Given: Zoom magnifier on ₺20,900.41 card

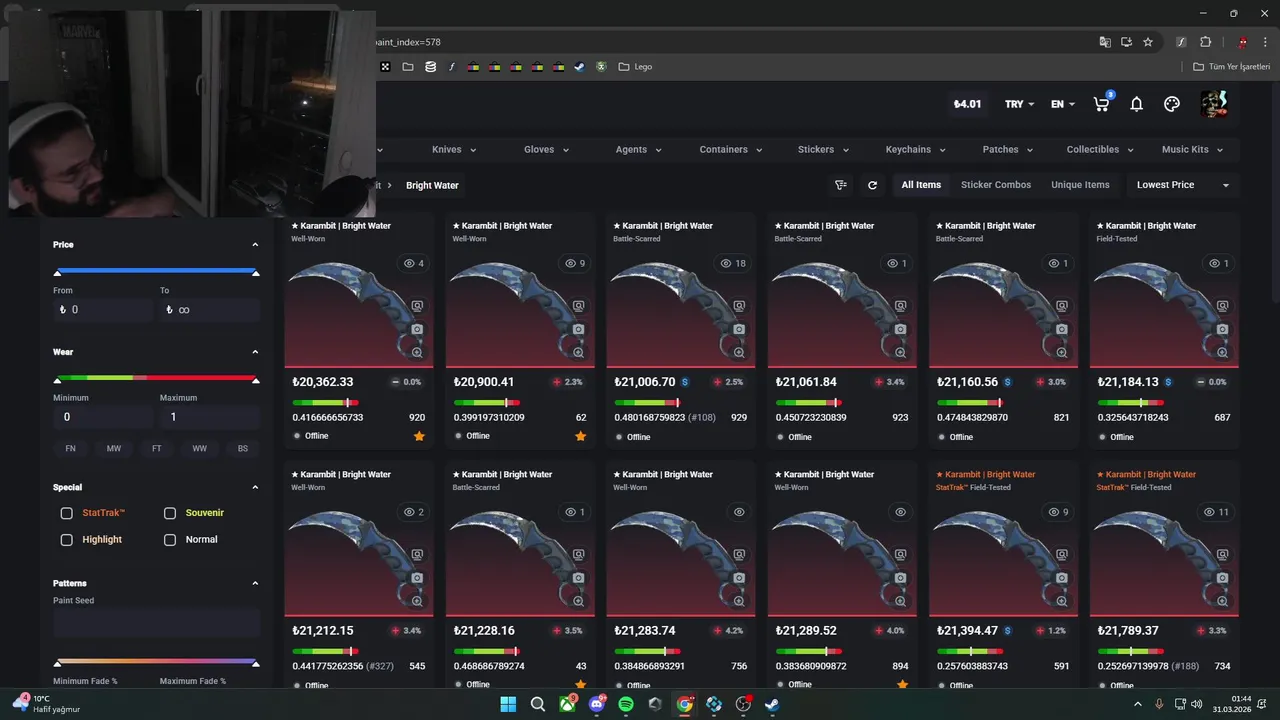Looking at the screenshot, I should click(x=578, y=352).
